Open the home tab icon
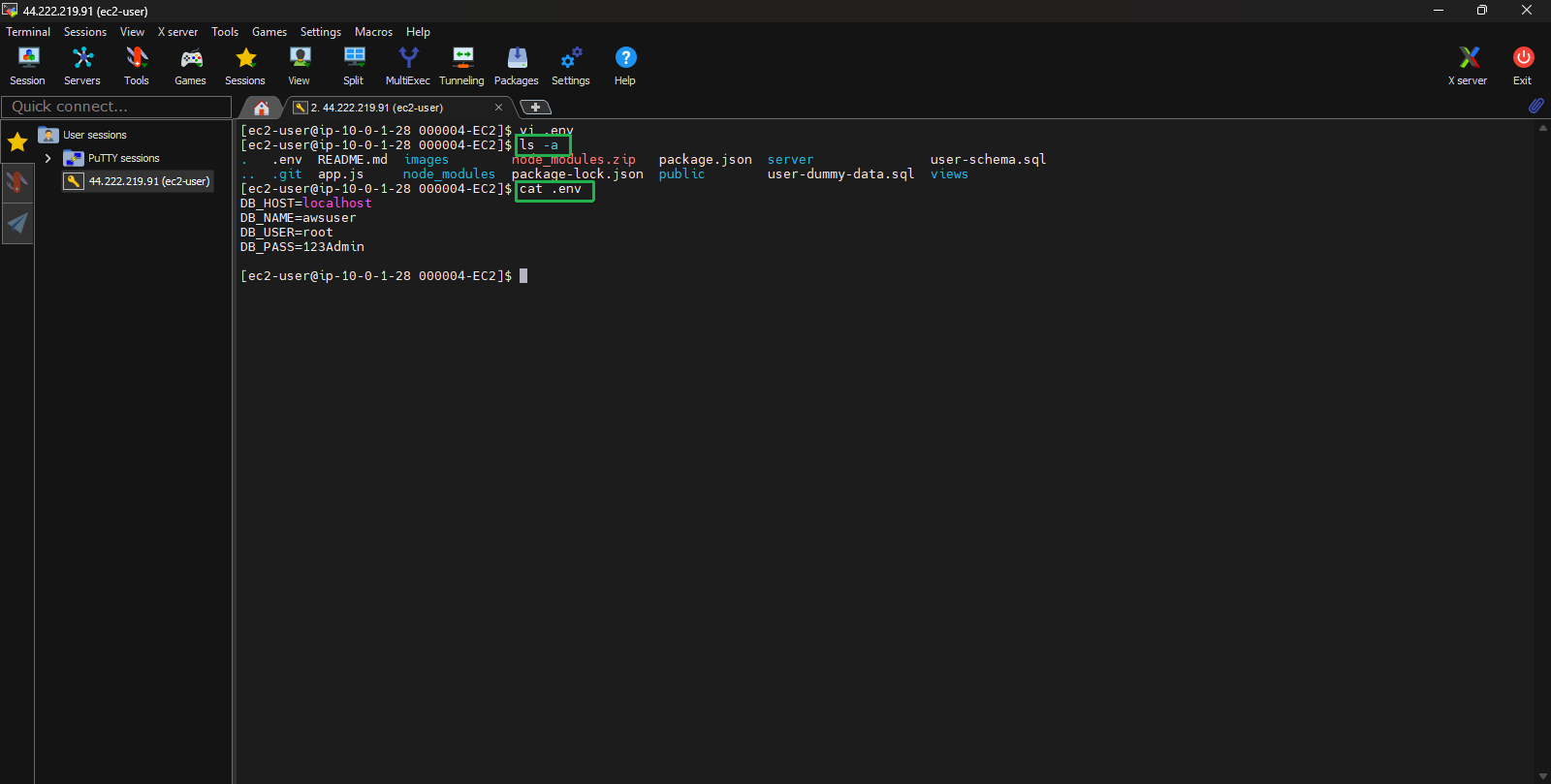The image size is (1551, 784). pos(261,108)
